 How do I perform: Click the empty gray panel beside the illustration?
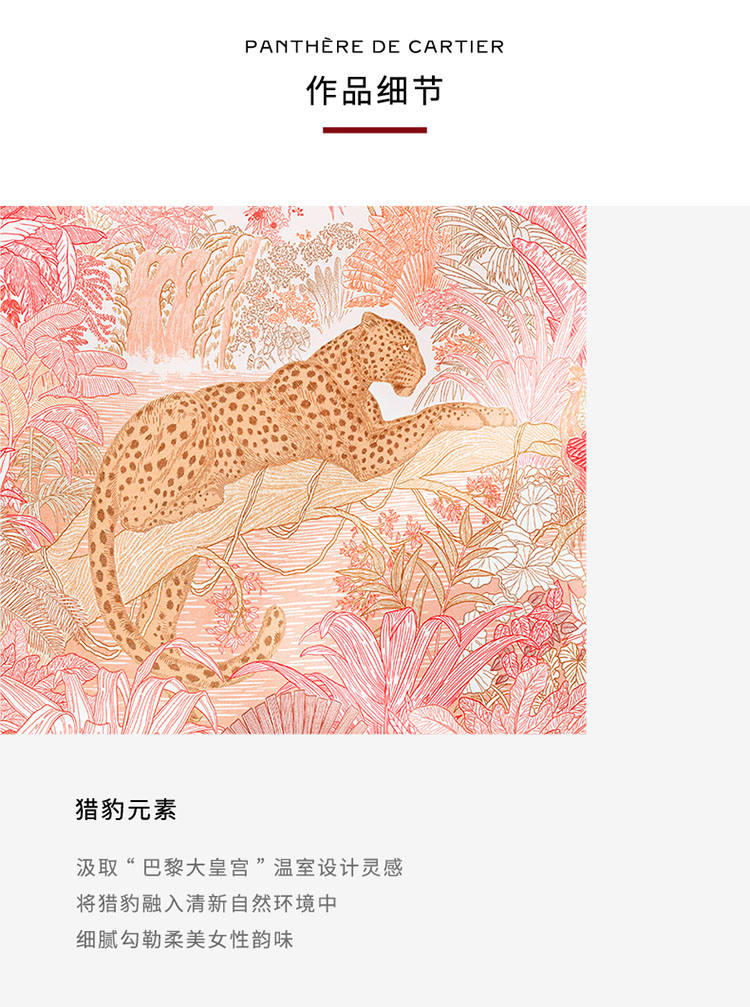click(x=668, y=470)
